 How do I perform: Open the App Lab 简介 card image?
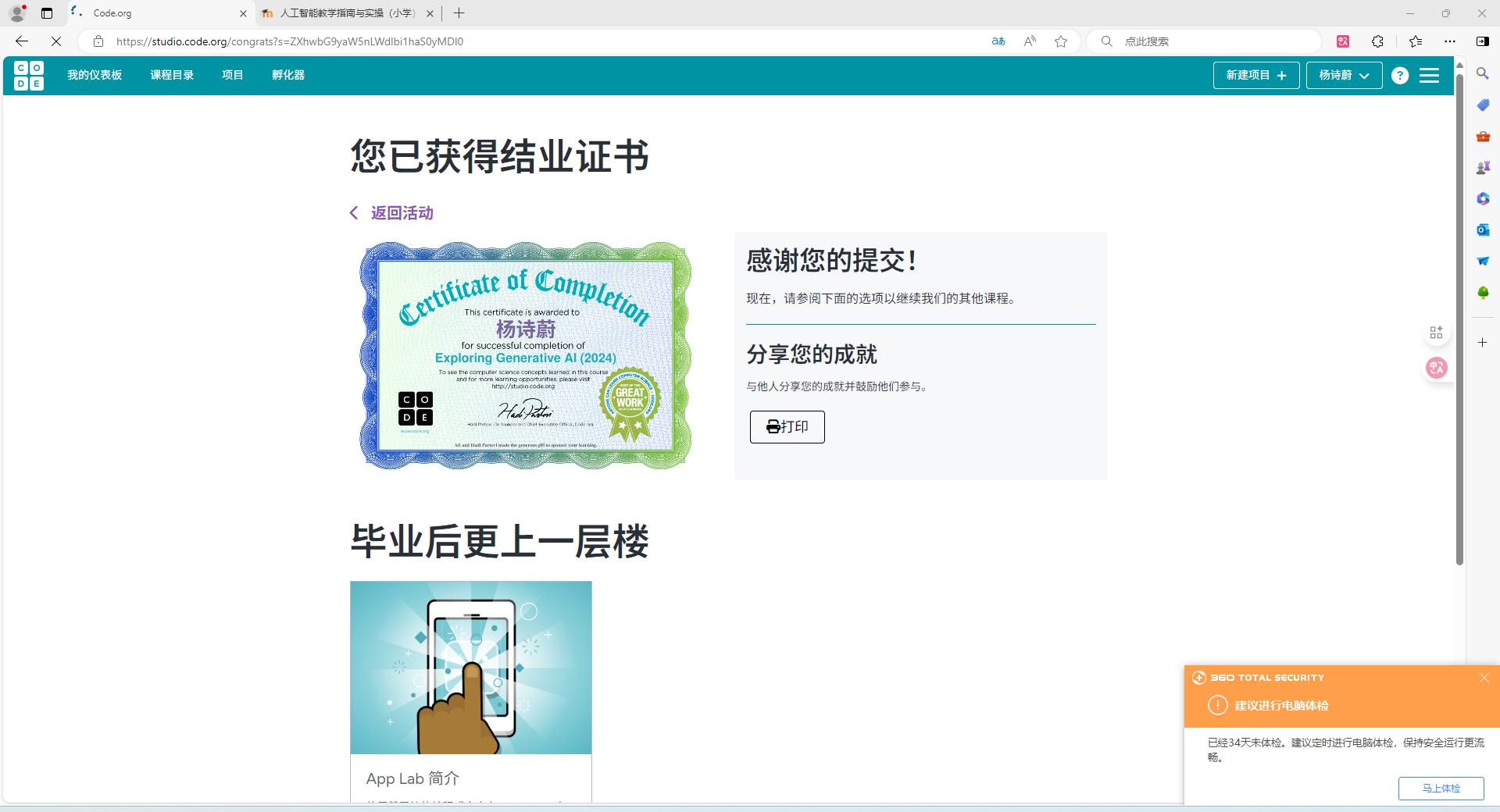[x=471, y=668]
